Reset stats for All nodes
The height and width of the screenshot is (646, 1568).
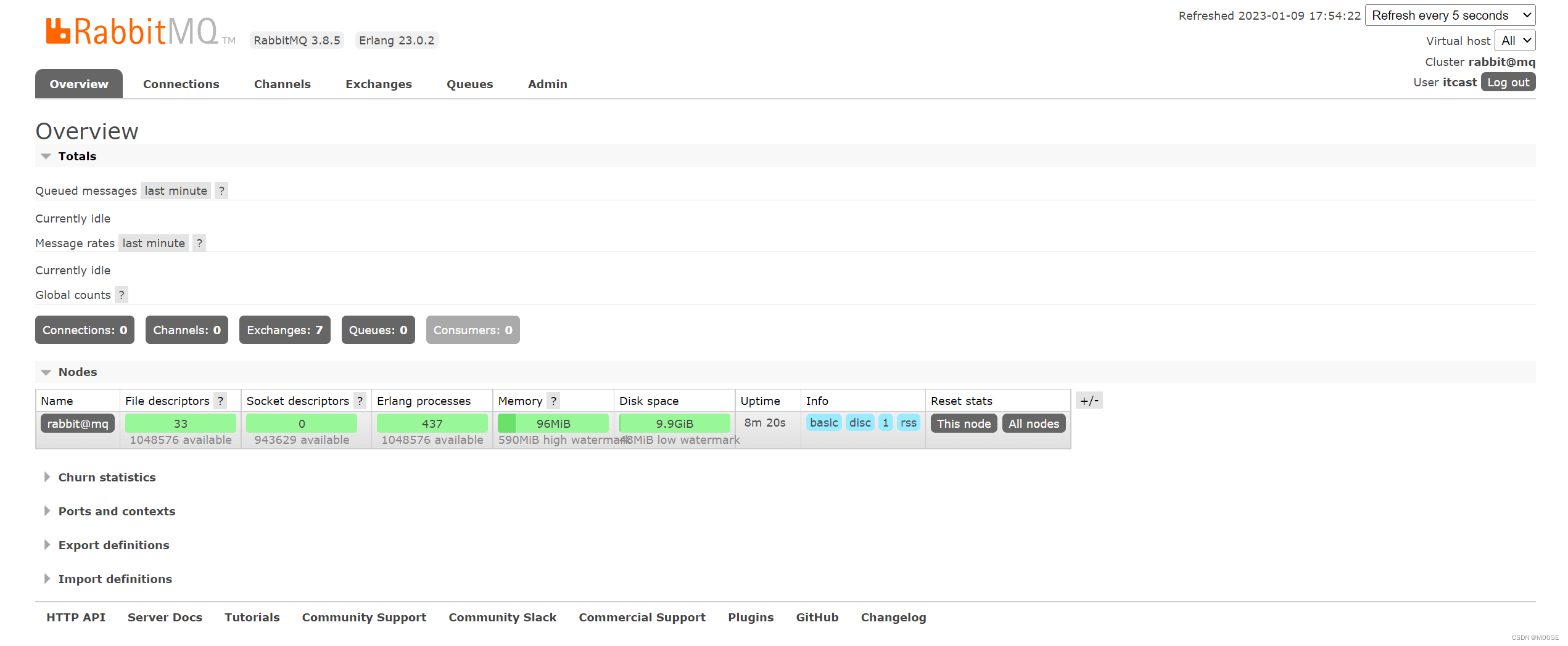[x=1034, y=423]
